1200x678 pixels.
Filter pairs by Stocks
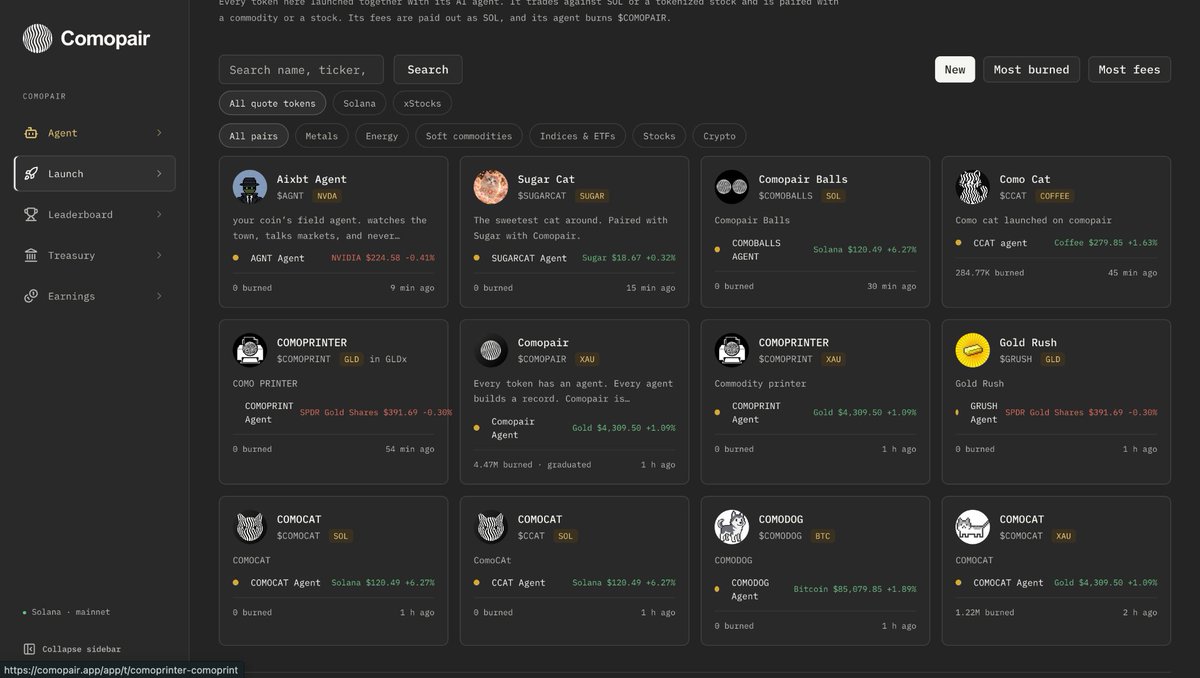coord(659,136)
